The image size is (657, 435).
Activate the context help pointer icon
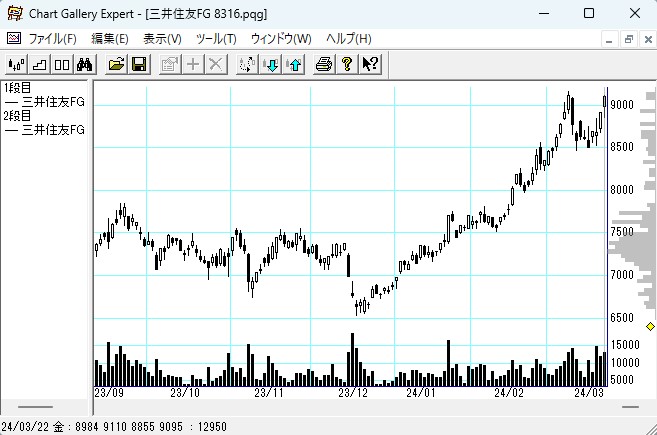pos(371,65)
